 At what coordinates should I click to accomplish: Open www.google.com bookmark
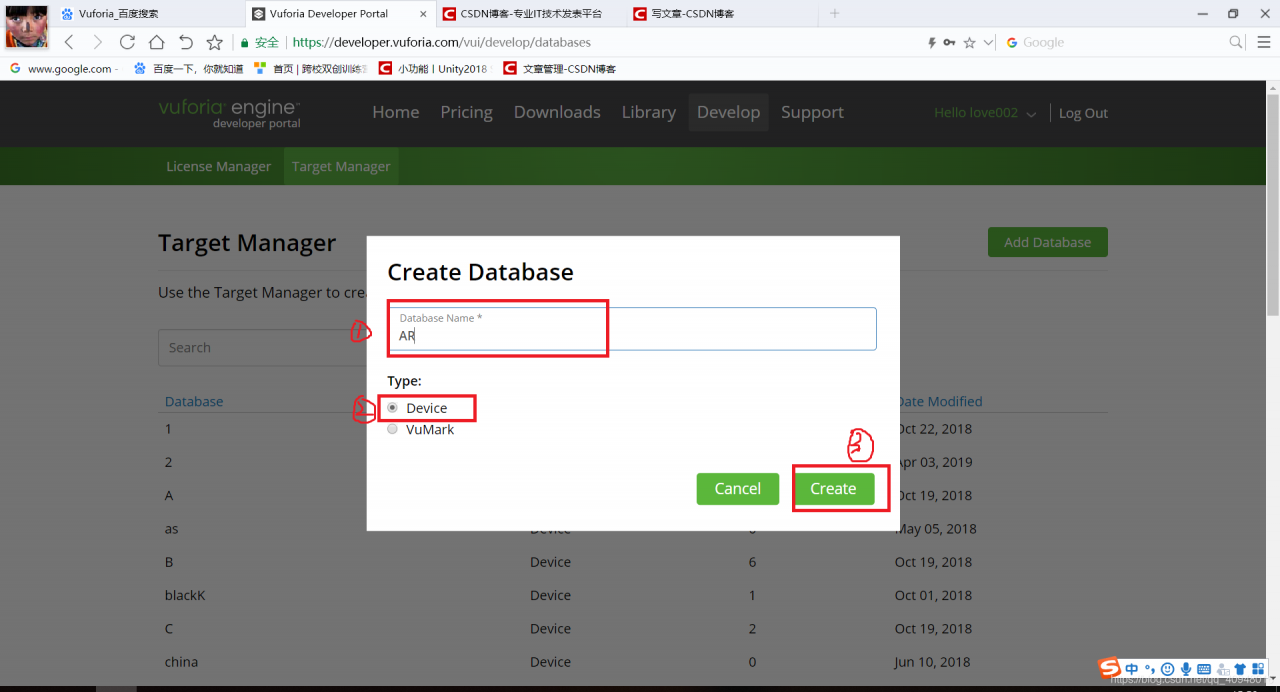coord(62,69)
